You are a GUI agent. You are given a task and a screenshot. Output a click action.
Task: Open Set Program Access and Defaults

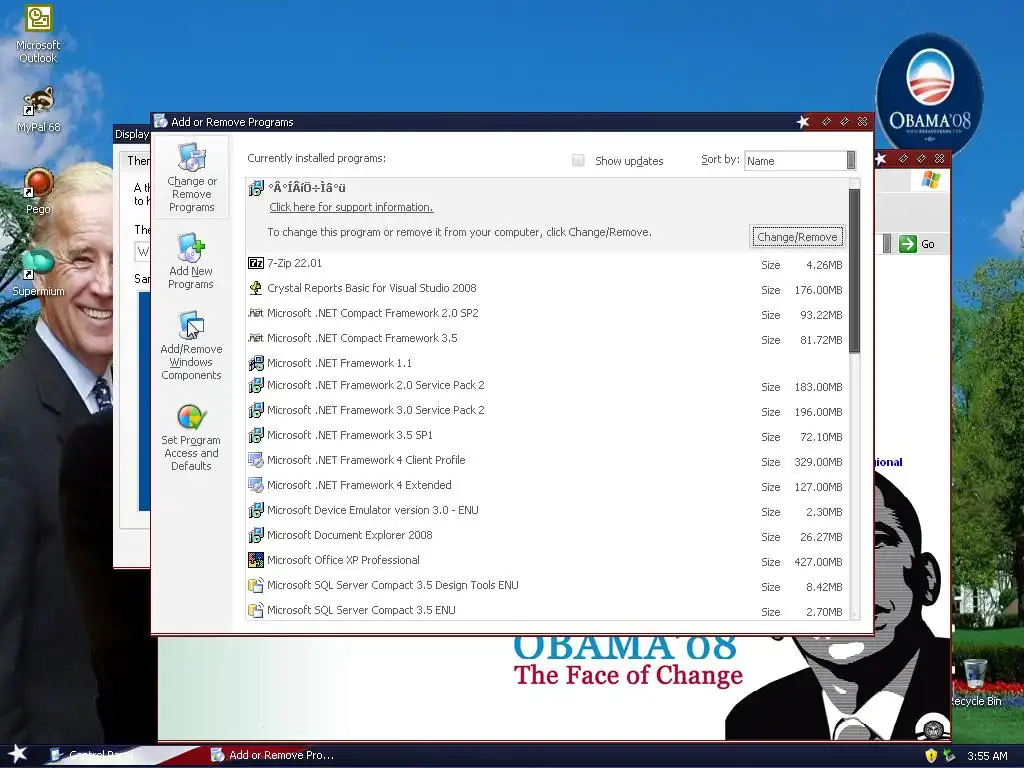point(191,438)
